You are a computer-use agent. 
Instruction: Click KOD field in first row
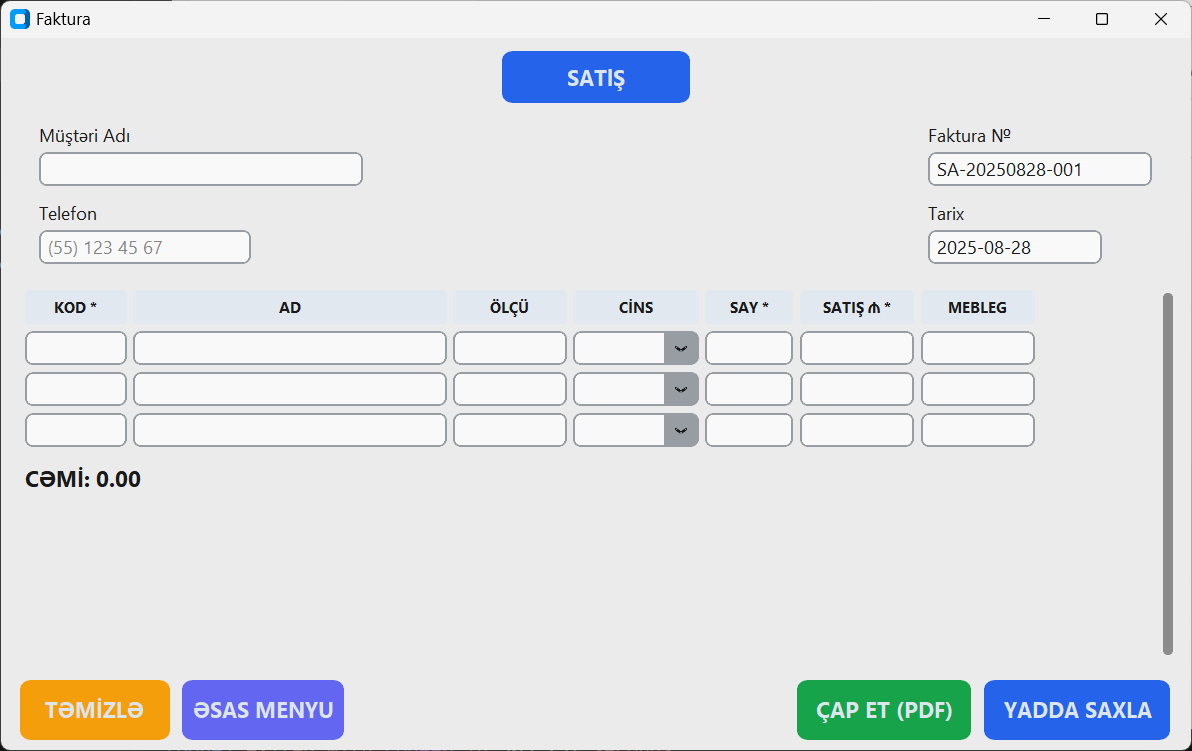pos(76,348)
